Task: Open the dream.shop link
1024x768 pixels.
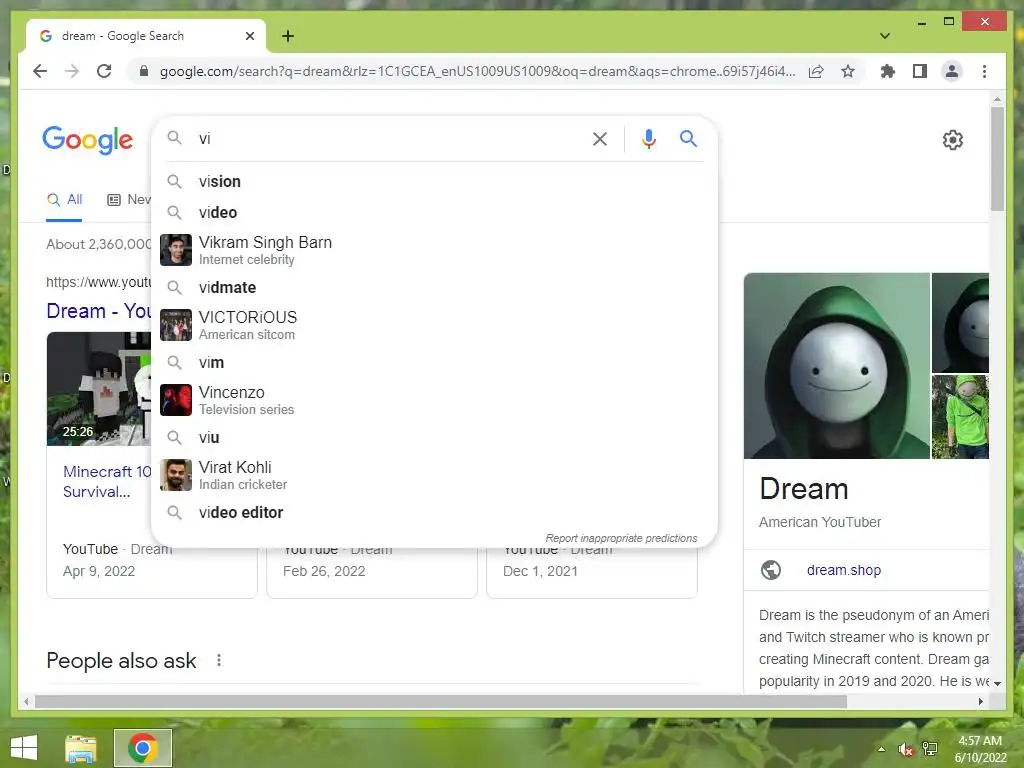Action: pyautogui.click(x=844, y=570)
